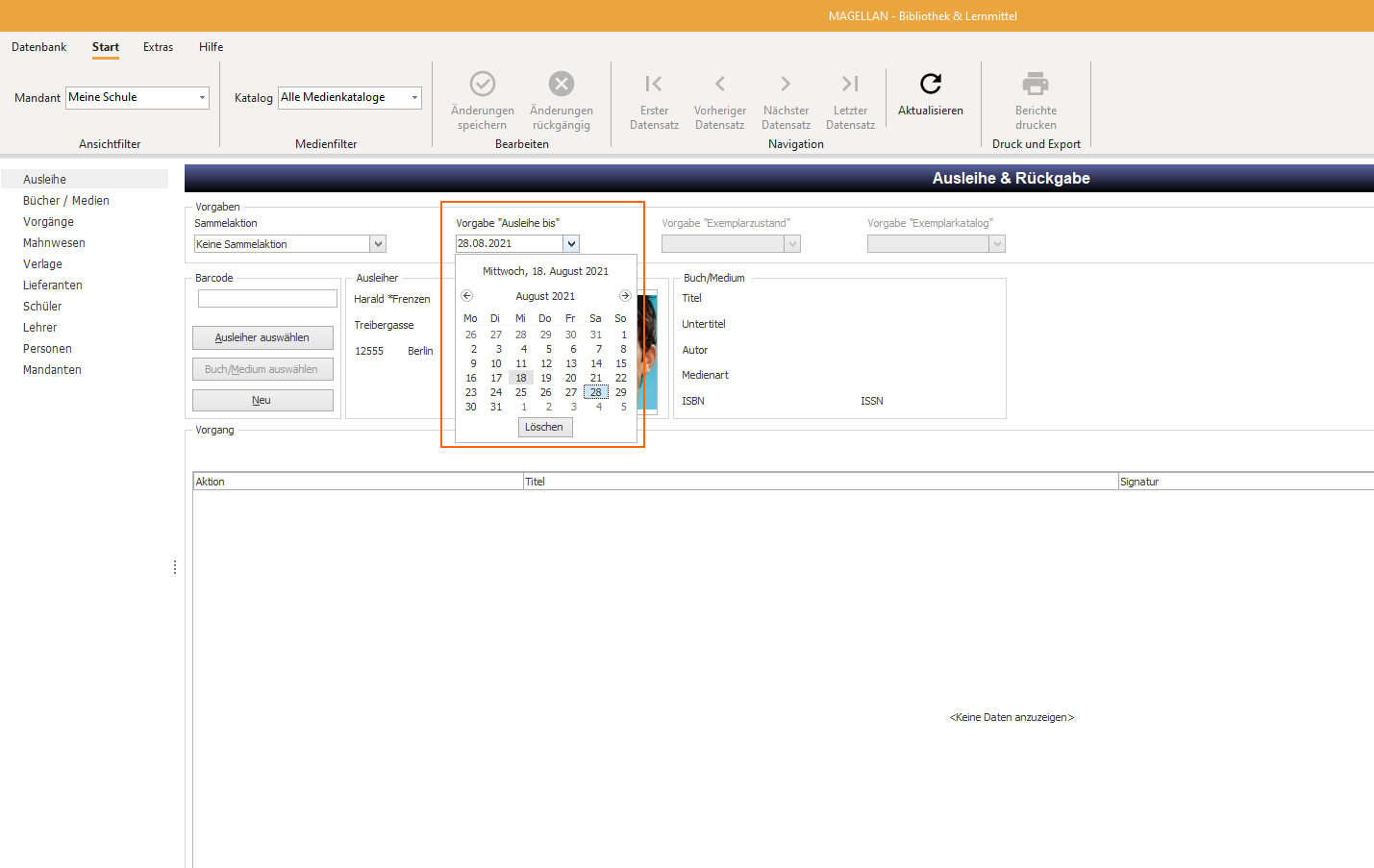Screen dimensions: 1374x868
Task: Select August 20 in the calendar
Action: click(571, 378)
